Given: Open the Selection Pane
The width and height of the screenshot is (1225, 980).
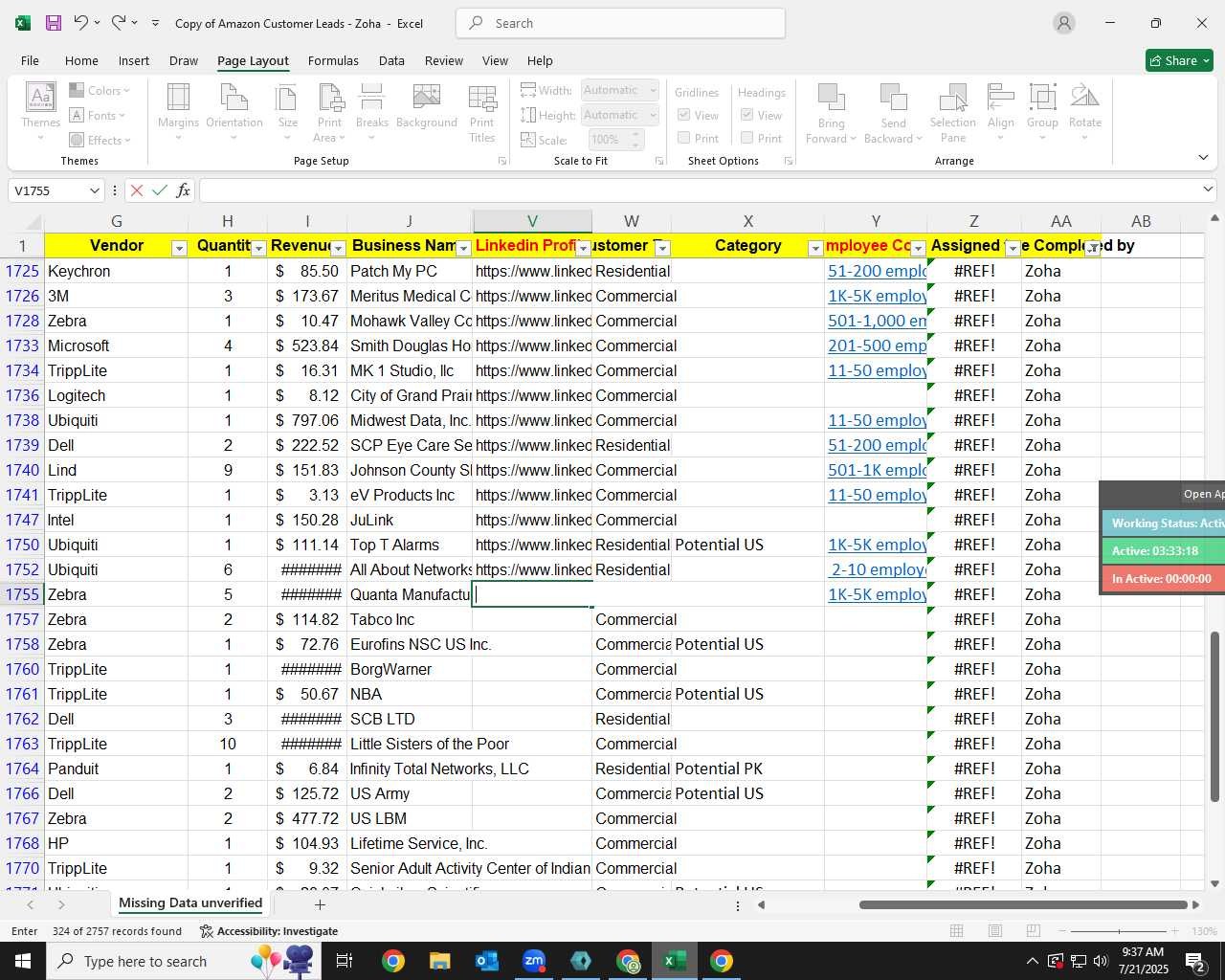Looking at the screenshot, I should click(x=953, y=112).
